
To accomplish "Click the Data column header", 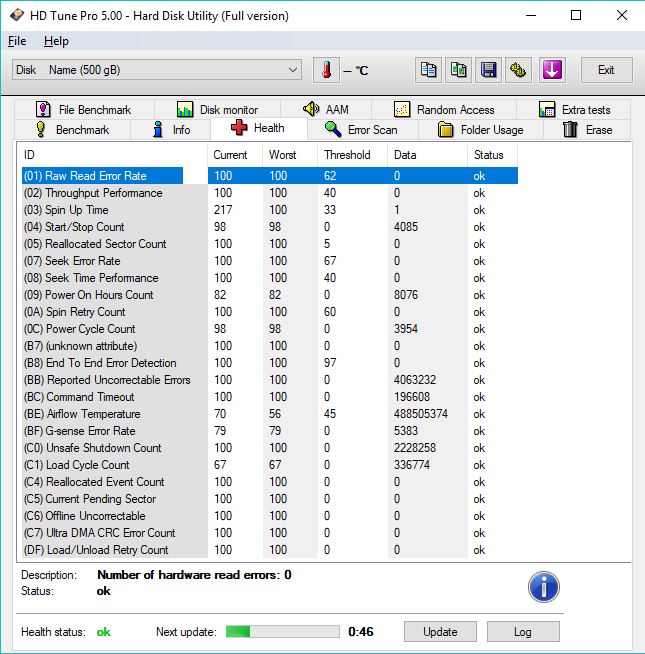I will (x=428, y=155).
